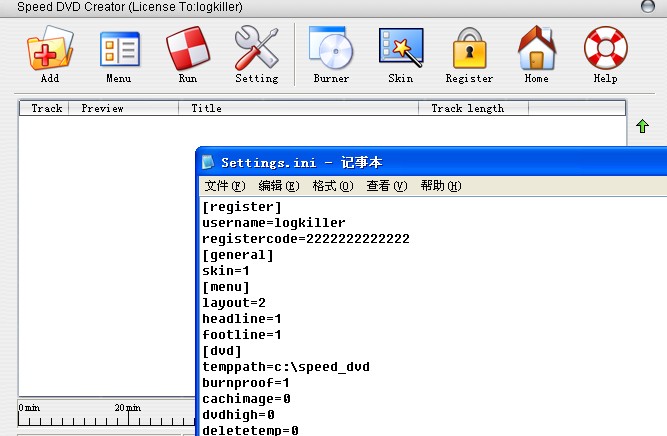Click the 20 min mark on the timeline
The width and height of the screenshot is (667, 436).
pyautogui.click(x=128, y=408)
